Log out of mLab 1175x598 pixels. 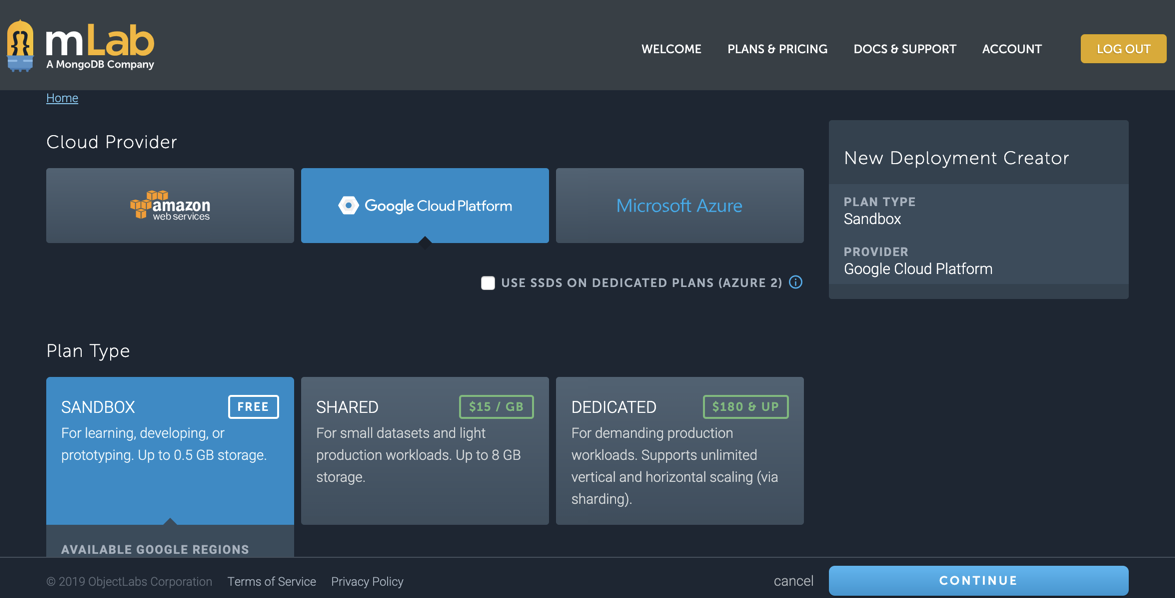[1122, 48]
